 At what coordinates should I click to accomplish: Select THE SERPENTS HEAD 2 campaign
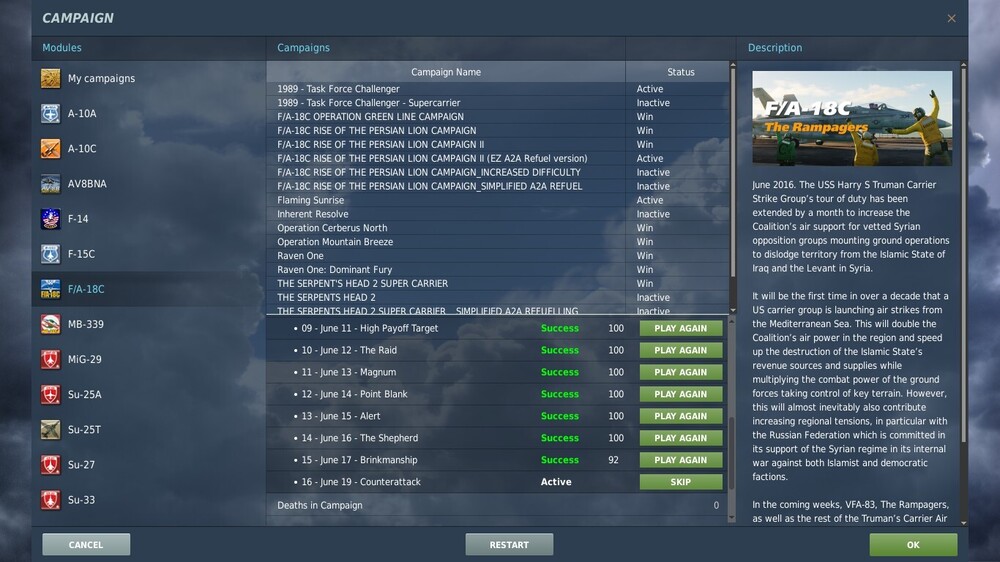tap(497, 297)
